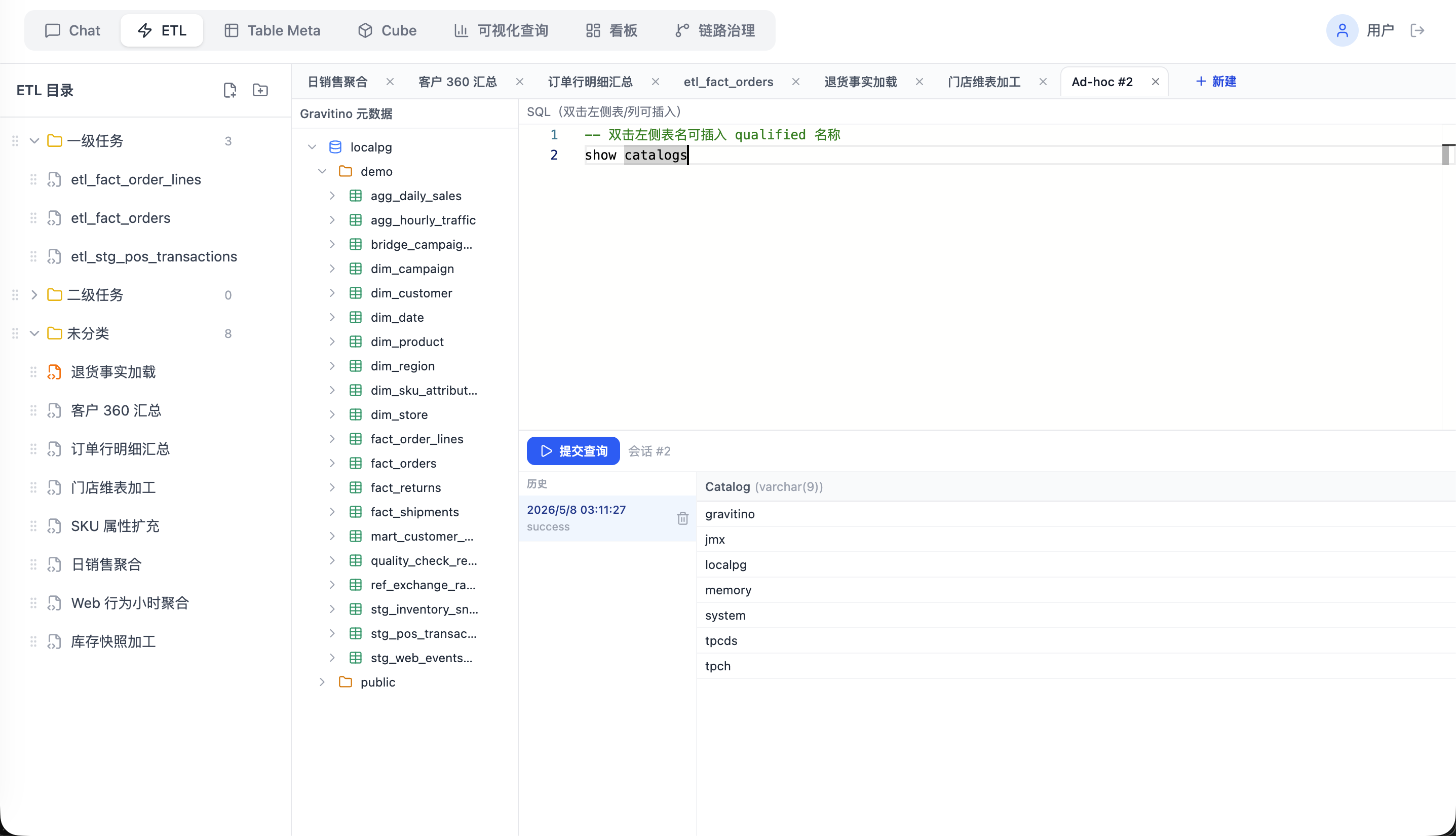Click the user avatar icon
Viewport: 1456px width, 836px height.
coord(1342,30)
